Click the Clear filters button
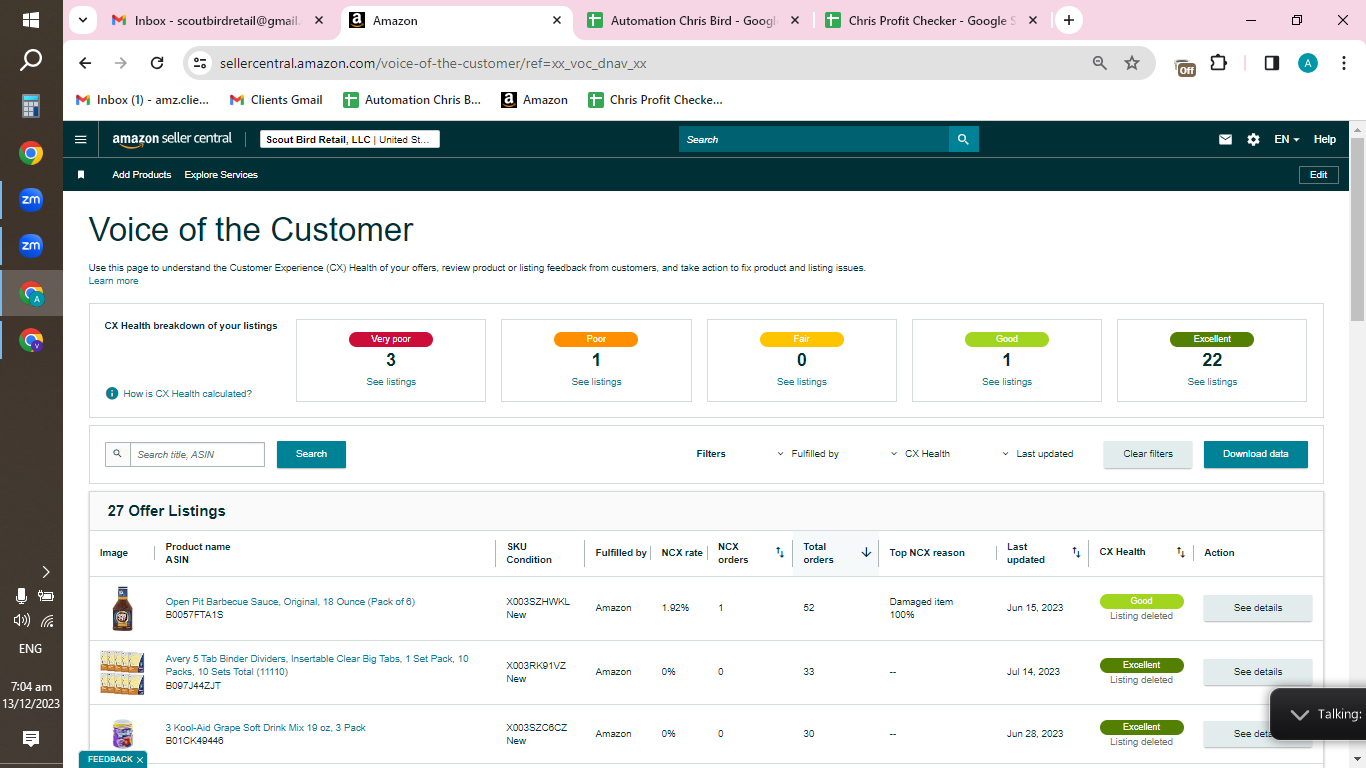This screenshot has height=768, width=1366. tap(1148, 454)
